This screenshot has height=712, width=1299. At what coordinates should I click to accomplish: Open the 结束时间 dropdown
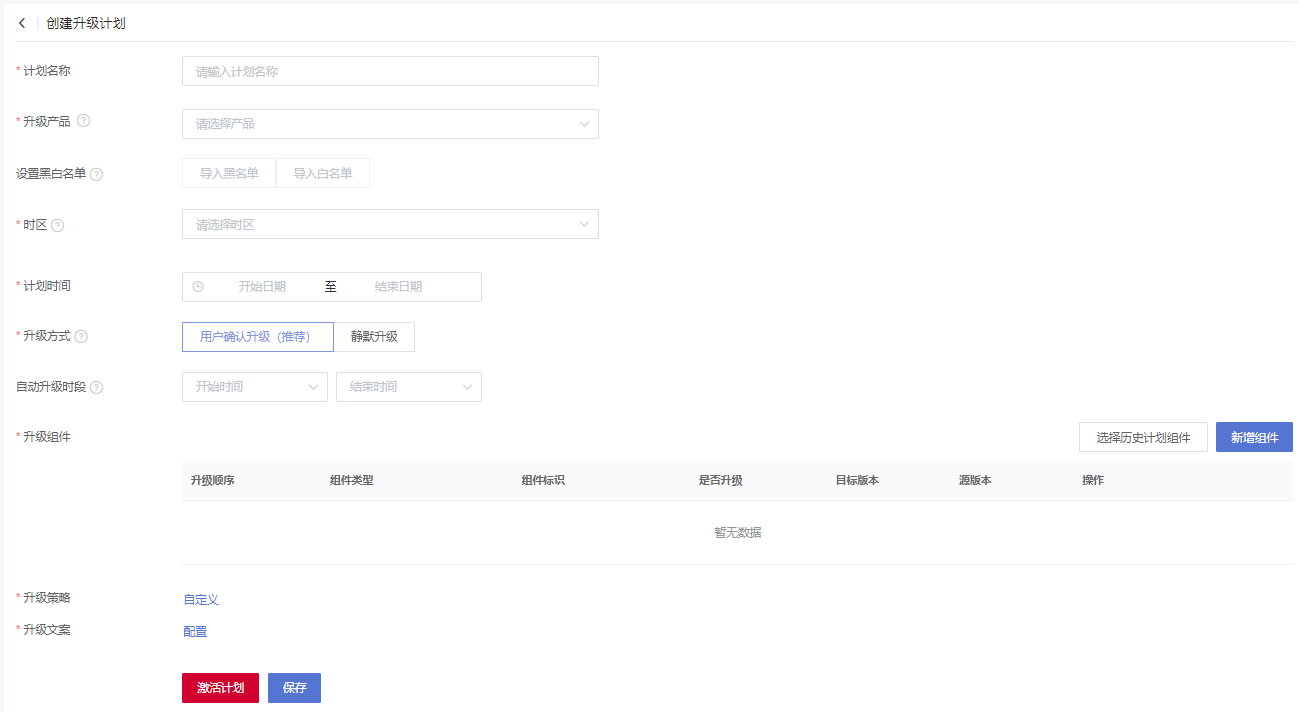(409, 387)
